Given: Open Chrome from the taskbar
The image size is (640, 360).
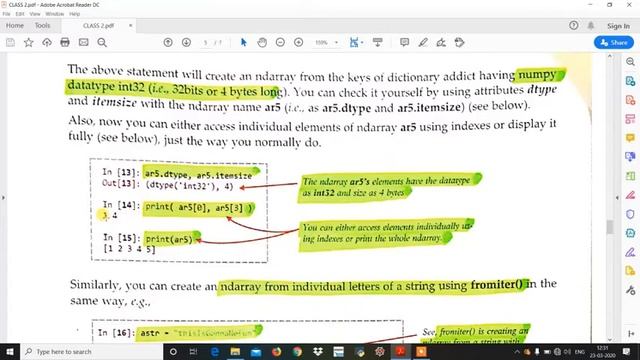Looking at the screenshot, I should pyautogui.click(x=297, y=351).
